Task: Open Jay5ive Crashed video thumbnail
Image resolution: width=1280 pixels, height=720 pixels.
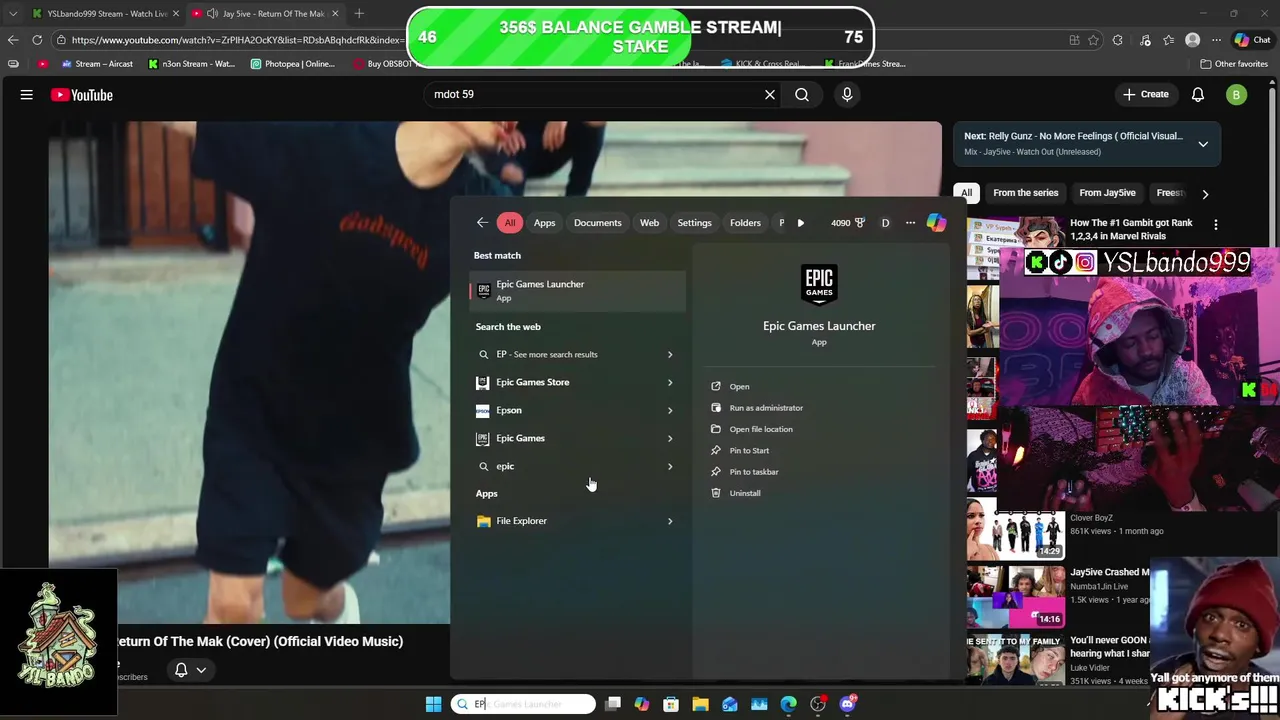Action: [x=1016, y=596]
